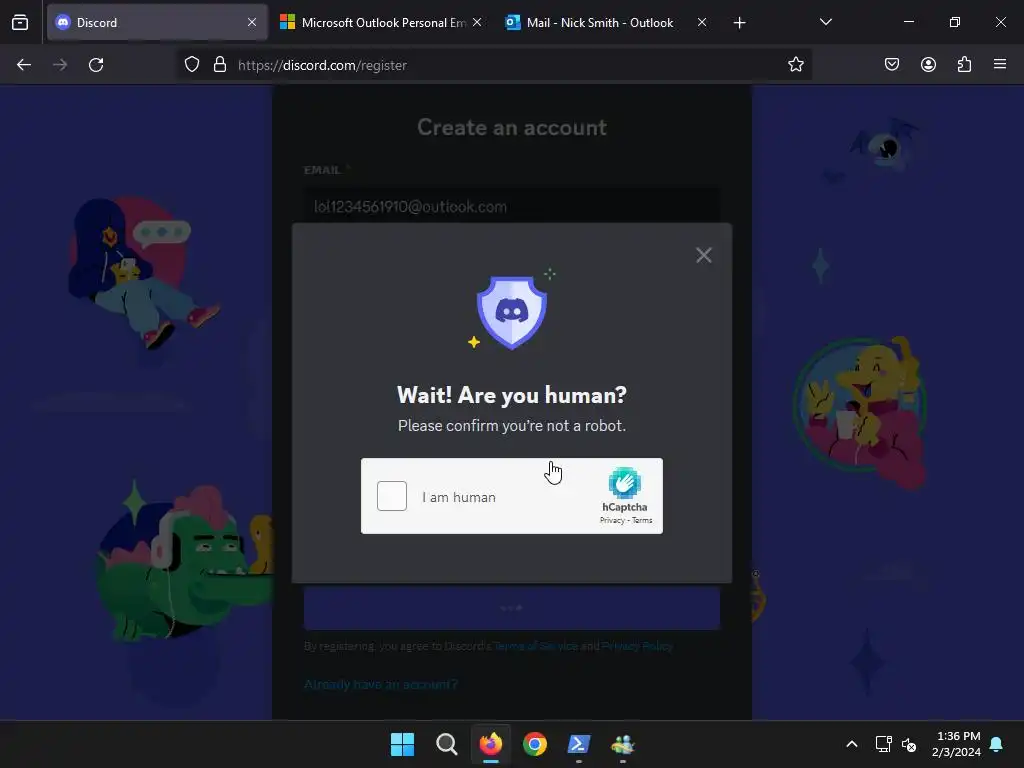Open Firefox application menu
1024x768 pixels.
point(1000,64)
